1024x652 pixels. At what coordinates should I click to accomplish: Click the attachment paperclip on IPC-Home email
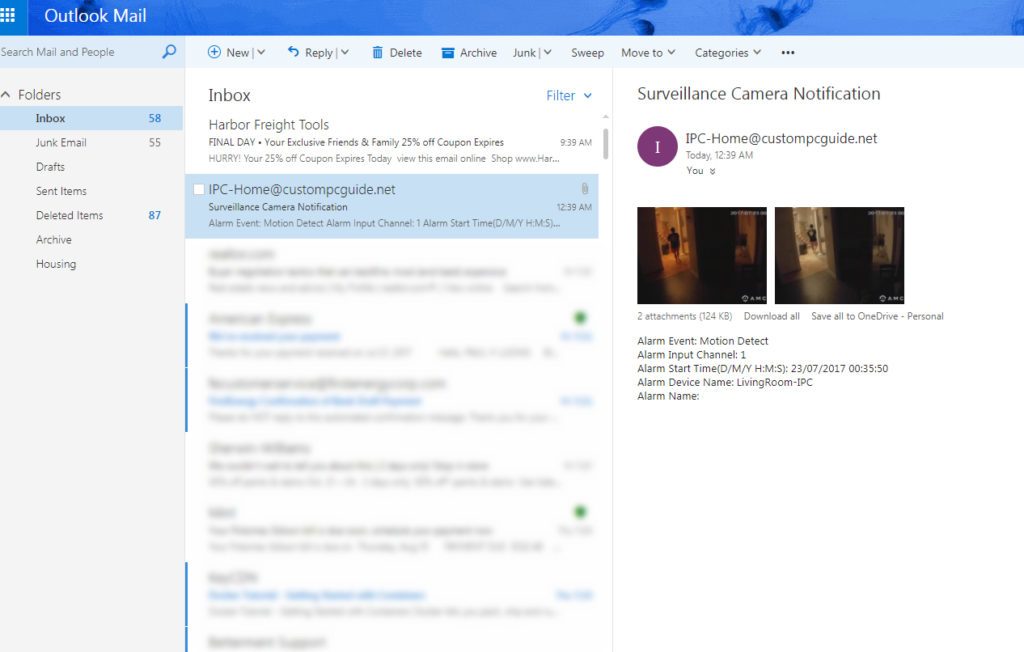(584, 189)
